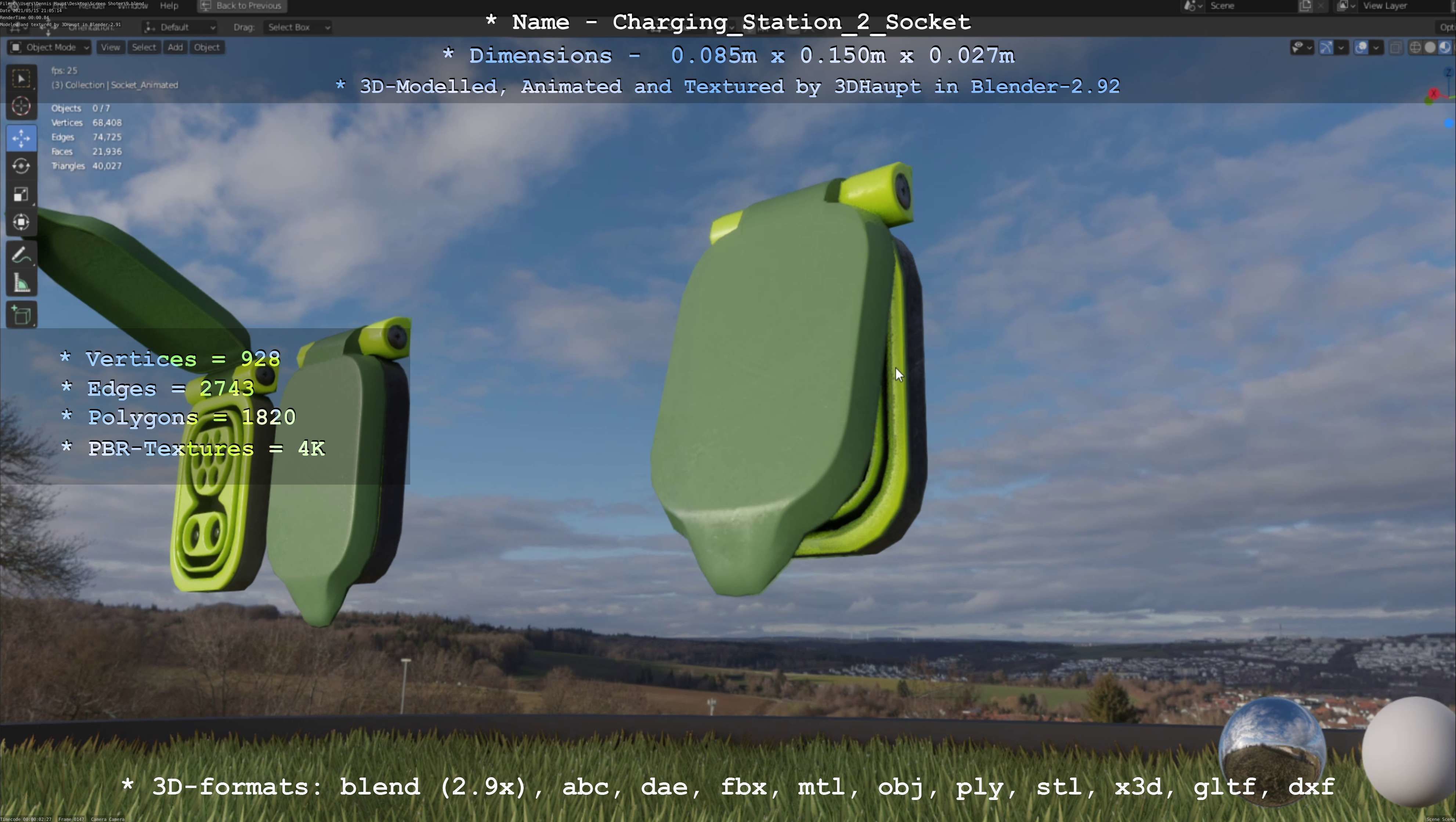The width and height of the screenshot is (1456, 822).
Task: Select the 3D Cursor tool
Action: (x=21, y=106)
